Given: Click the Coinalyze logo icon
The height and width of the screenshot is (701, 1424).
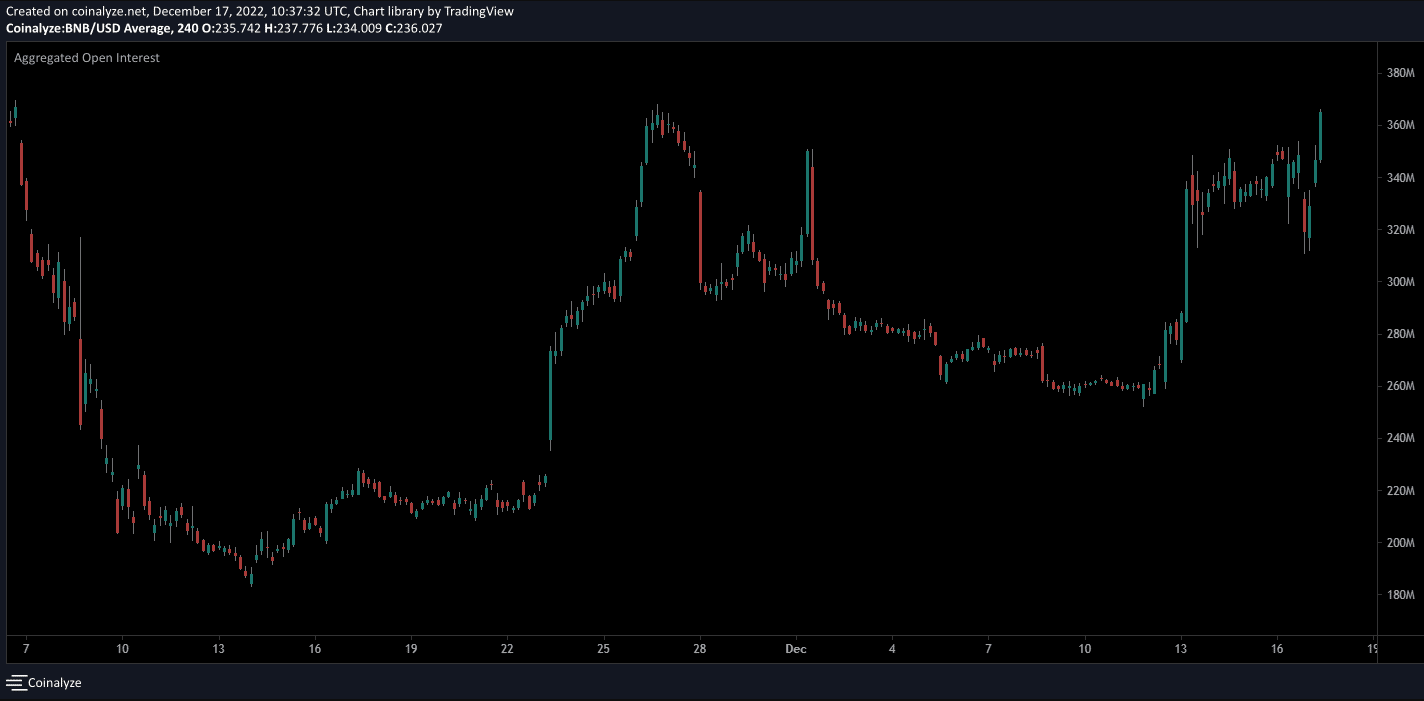Looking at the screenshot, I should pyautogui.click(x=15, y=683).
